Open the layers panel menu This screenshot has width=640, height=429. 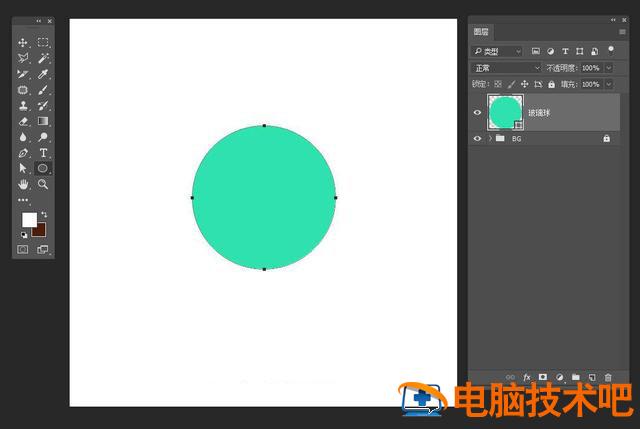(622, 32)
